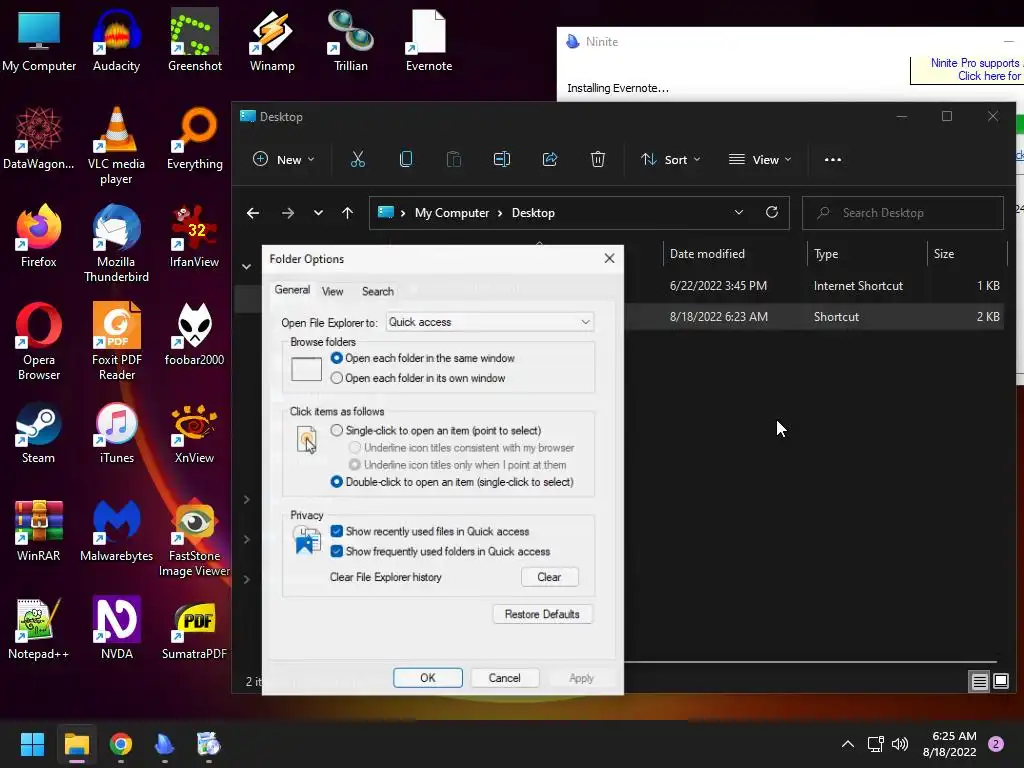Click the Type column header
Viewport: 1024px width, 768px height.
(825, 253)
